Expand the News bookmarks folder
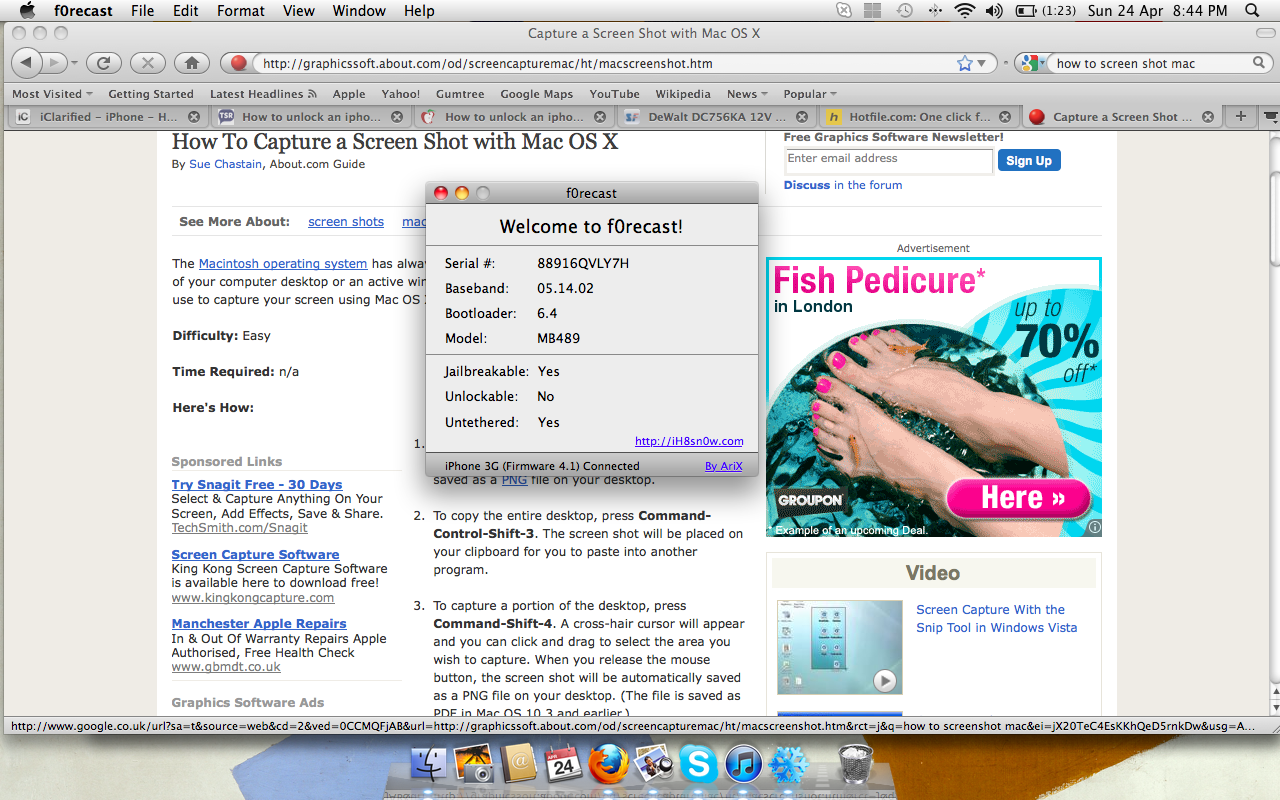This screenshot has height=800, width=1280. 747,94
